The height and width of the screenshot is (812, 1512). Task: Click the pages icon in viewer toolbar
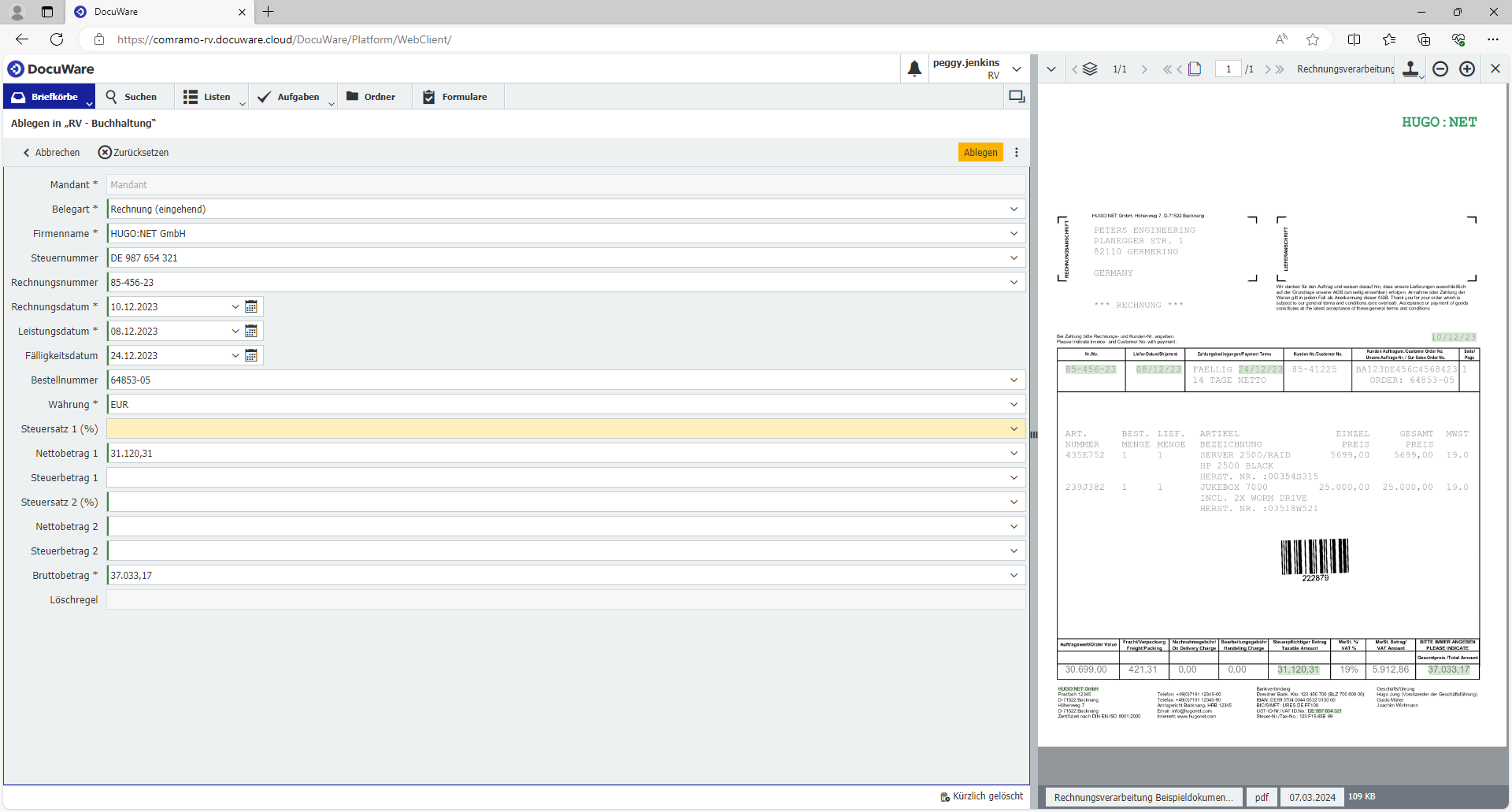point(1195,69)
